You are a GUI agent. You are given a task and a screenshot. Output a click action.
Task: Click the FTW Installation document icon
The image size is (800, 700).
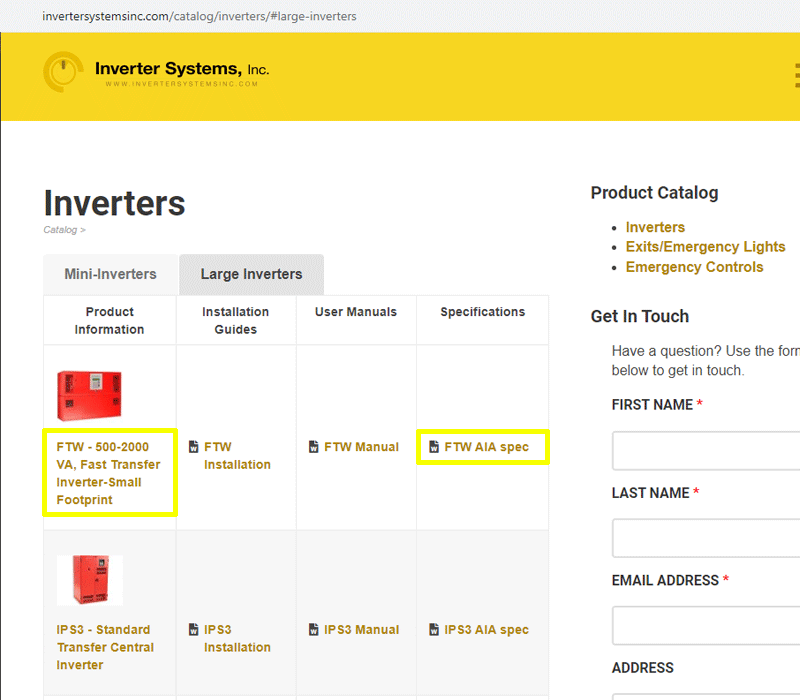(x=194, y=448)
